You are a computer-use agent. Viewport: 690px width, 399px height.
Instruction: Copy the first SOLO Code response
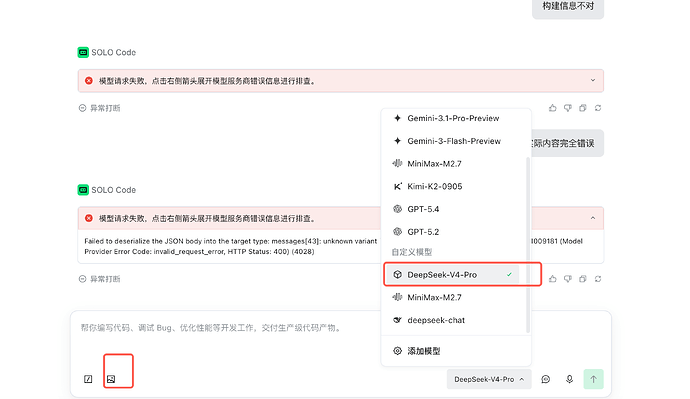[x=583, y=108]
